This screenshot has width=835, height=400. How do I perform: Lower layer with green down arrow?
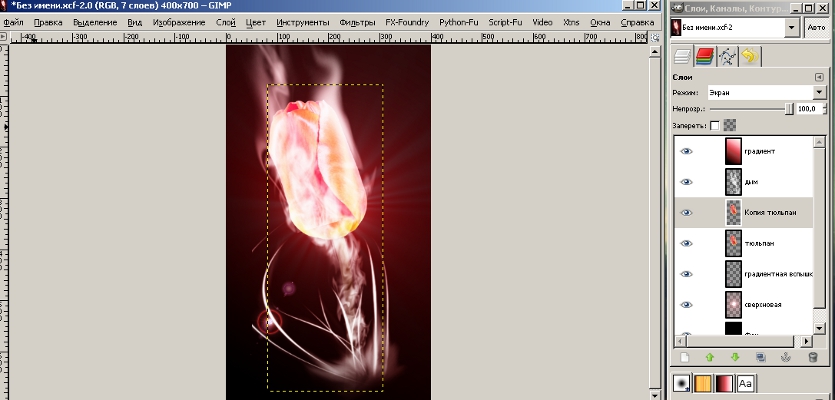tap(735, 357)
